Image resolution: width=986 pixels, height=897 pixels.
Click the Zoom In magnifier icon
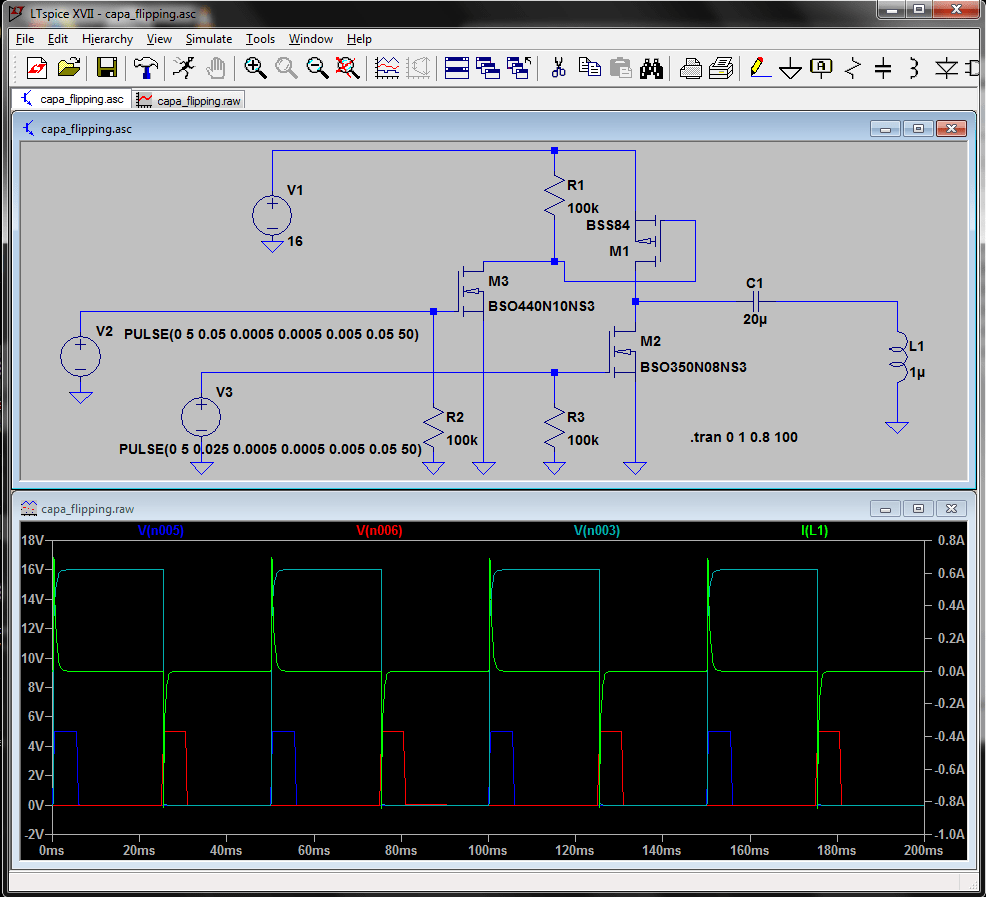coord(255,68)
